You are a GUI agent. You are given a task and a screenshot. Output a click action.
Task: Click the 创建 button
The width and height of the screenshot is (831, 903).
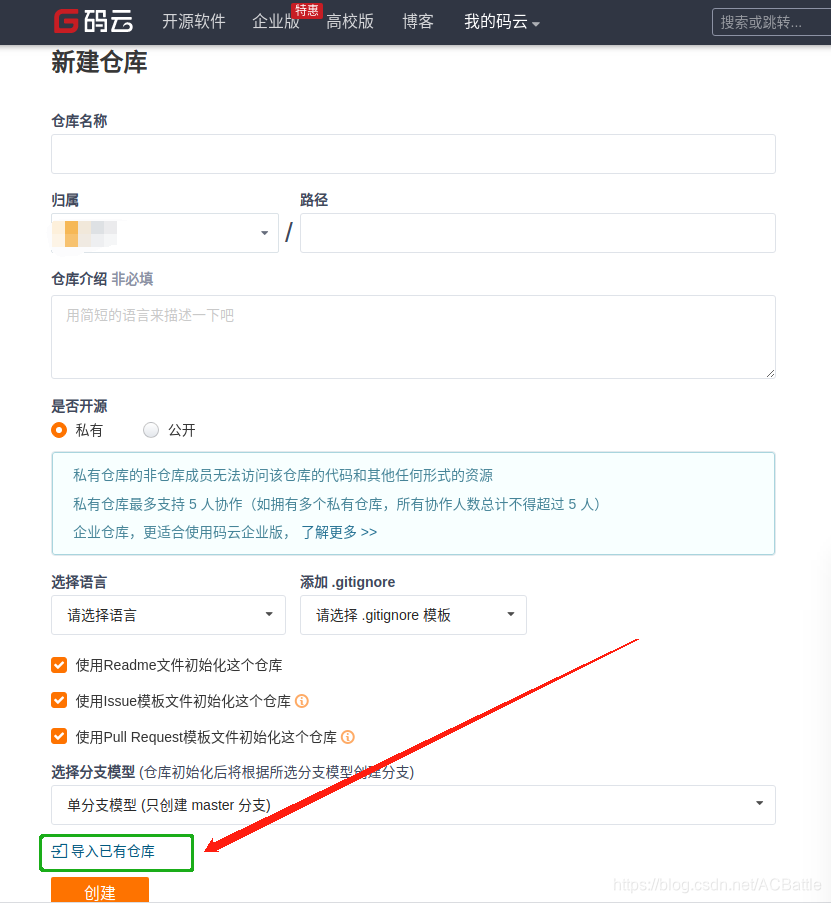(x=99, y=890)
